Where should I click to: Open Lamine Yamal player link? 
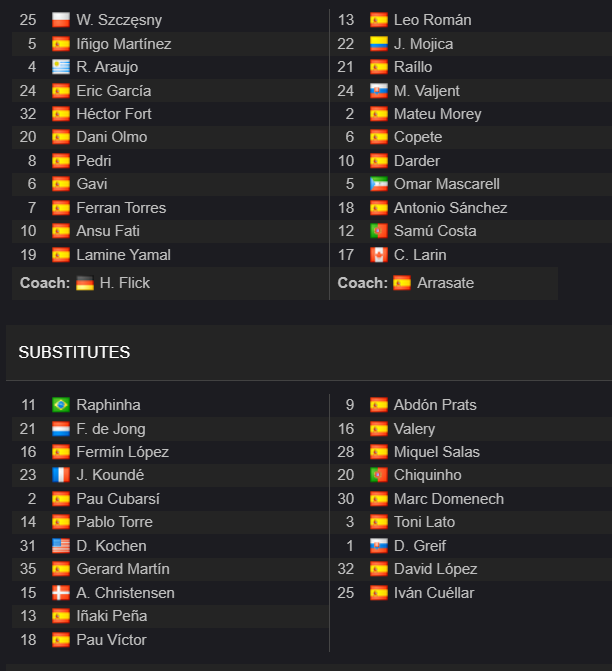123,255
